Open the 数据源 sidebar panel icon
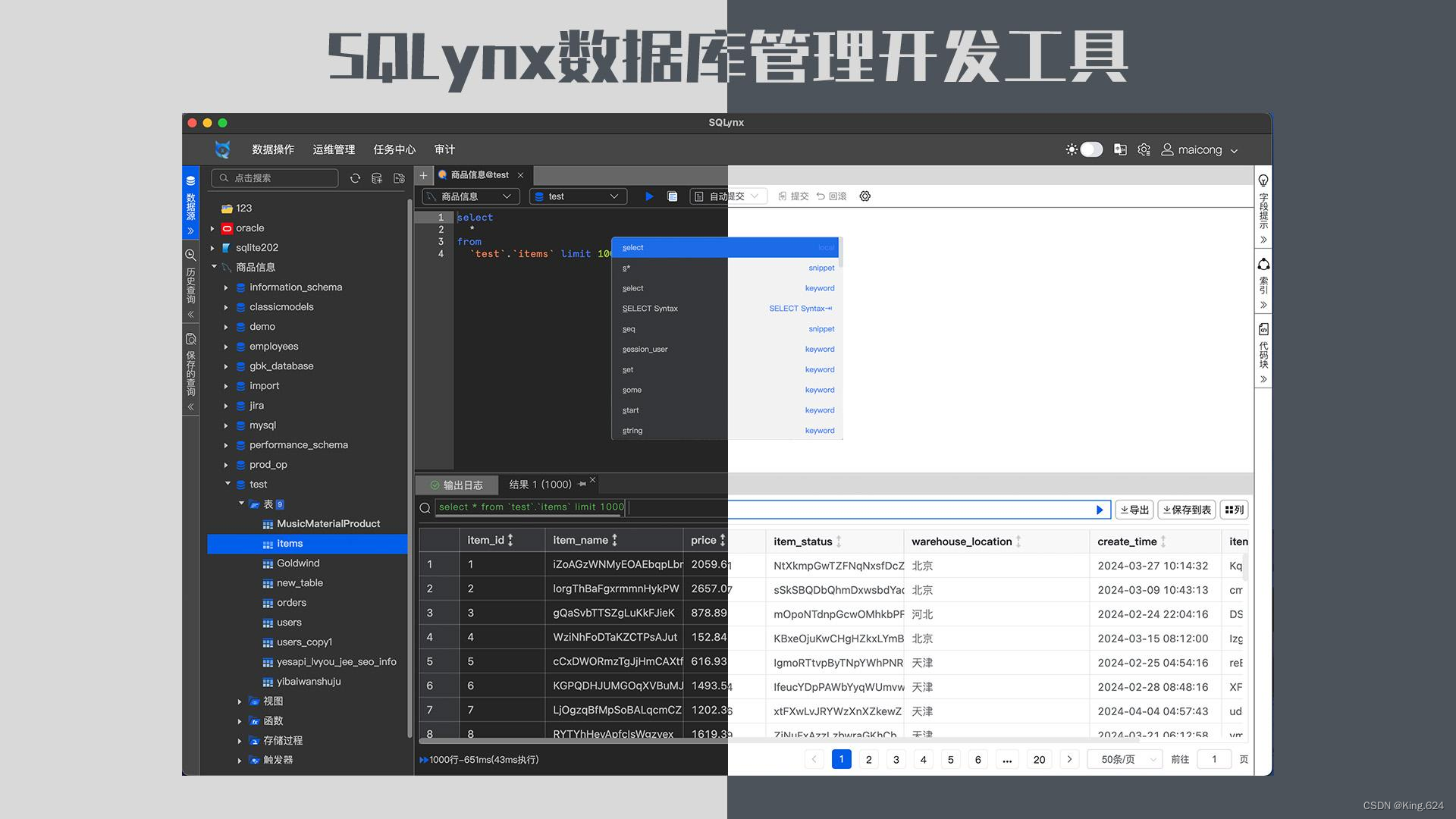 click(190, 180)
